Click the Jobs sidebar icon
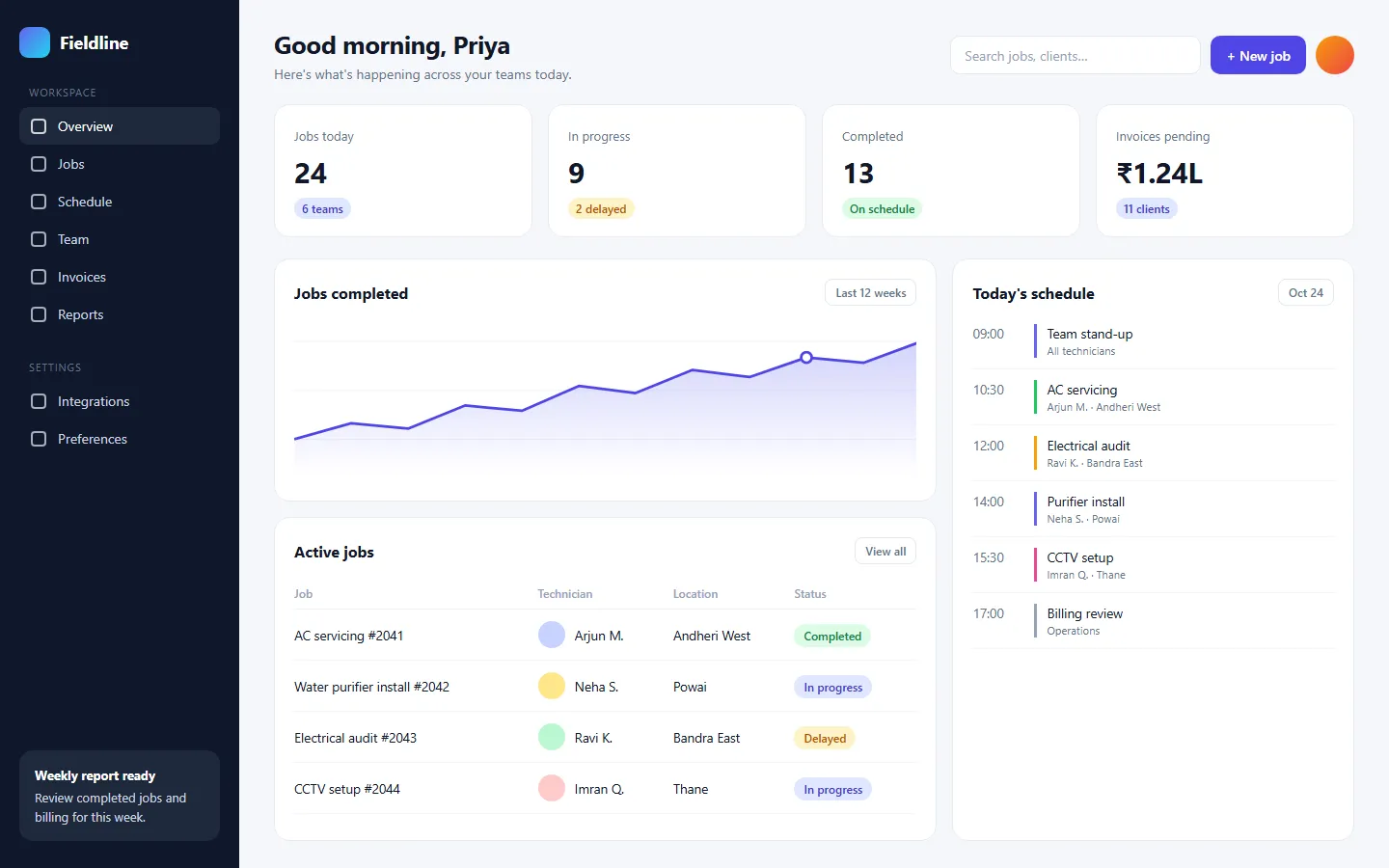Screen dimensions: 1389x868 (39, 164)
